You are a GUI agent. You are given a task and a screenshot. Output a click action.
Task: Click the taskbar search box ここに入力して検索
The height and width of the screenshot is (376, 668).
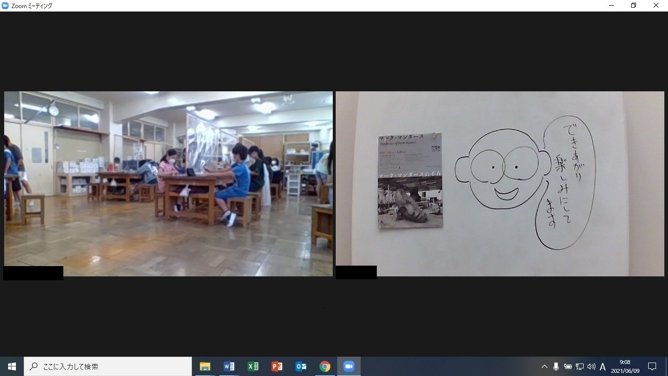tap(108, 366)
